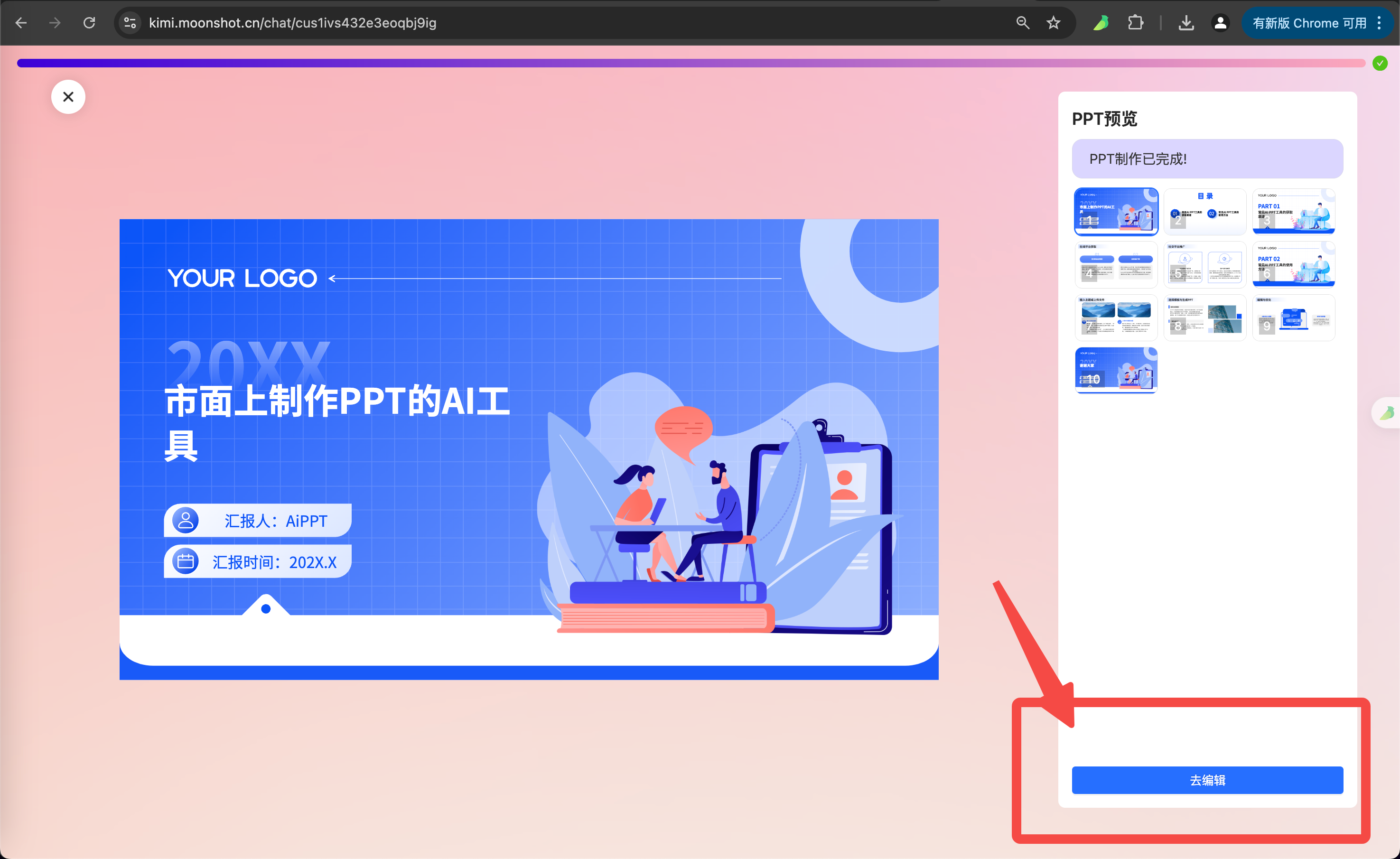This screenshot has width=1400, height=859.
Task: Open the site information icon in address bar
Action: click(x=130, y=23)
